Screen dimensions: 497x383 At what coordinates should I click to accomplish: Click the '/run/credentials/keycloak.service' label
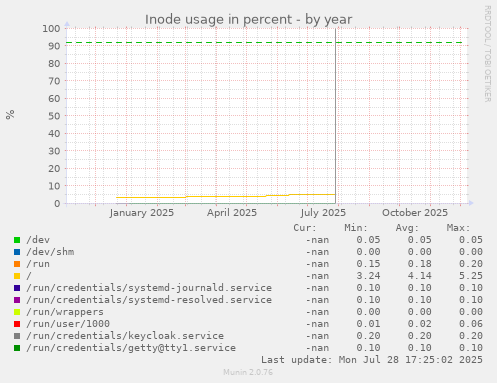[125, 336]
